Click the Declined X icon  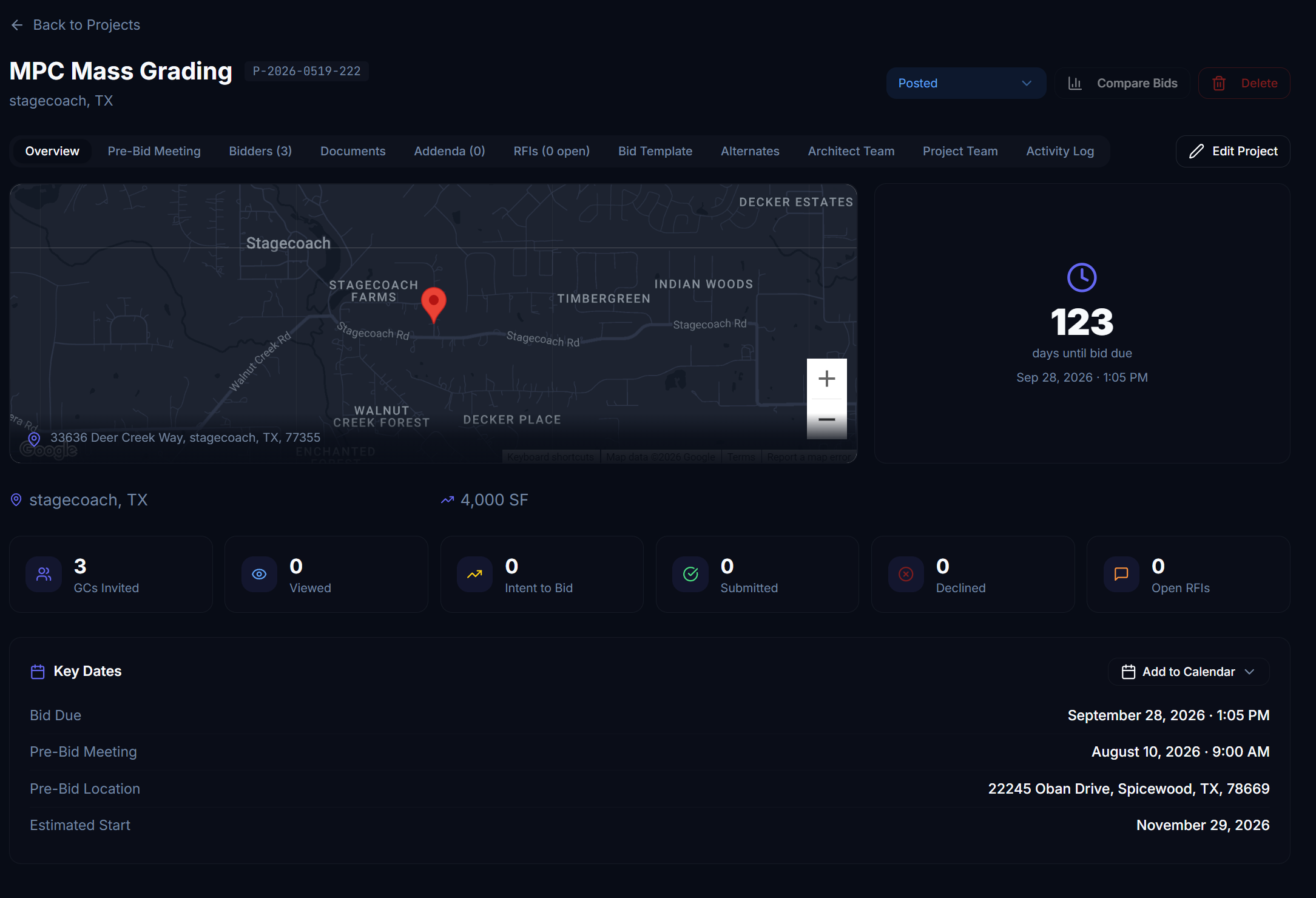tap(906, 574)
